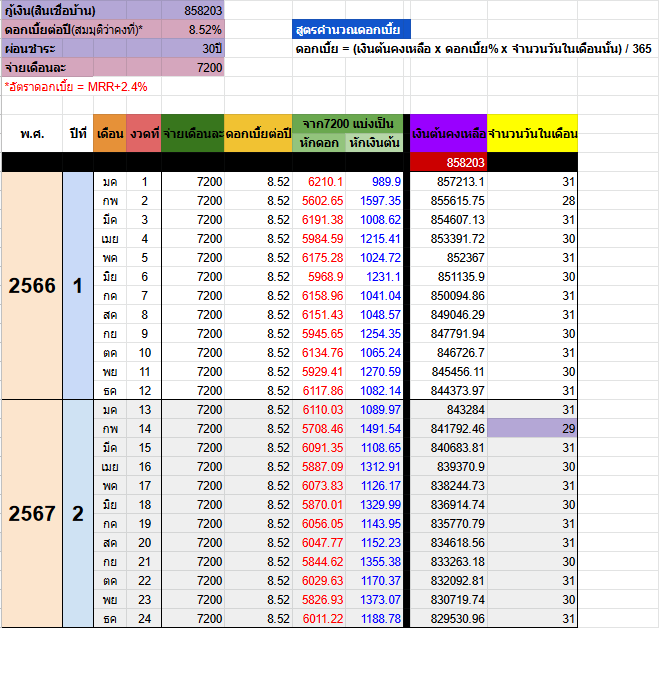Screen dimensions: 659x685
Task: Select the ดอกเบี้ย formula text ending in / 365
Action: click(x=473, y=48)
